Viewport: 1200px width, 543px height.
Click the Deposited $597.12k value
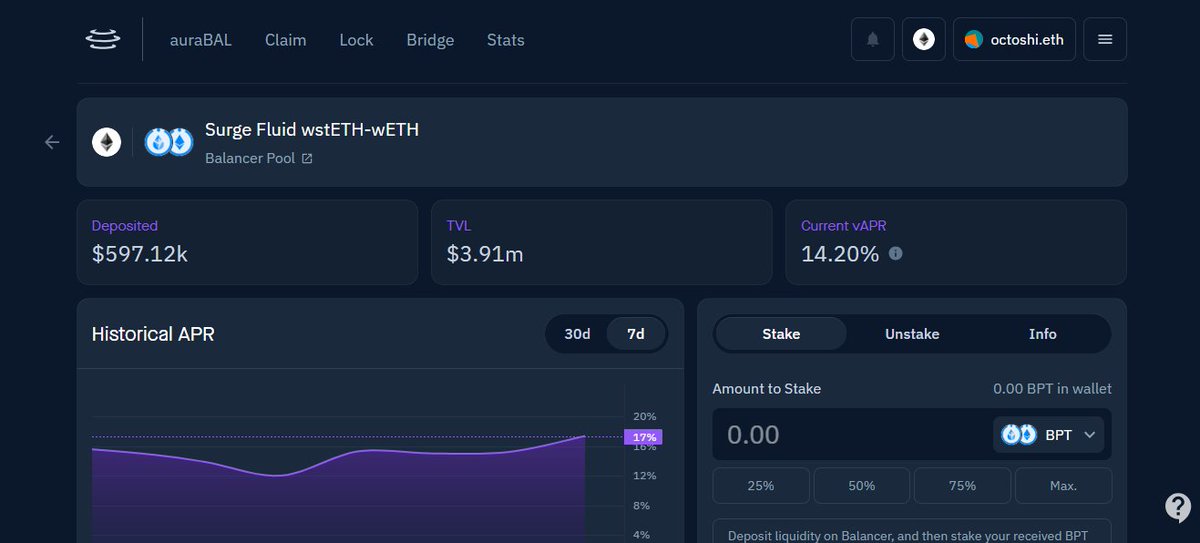(x=139, y=254)
